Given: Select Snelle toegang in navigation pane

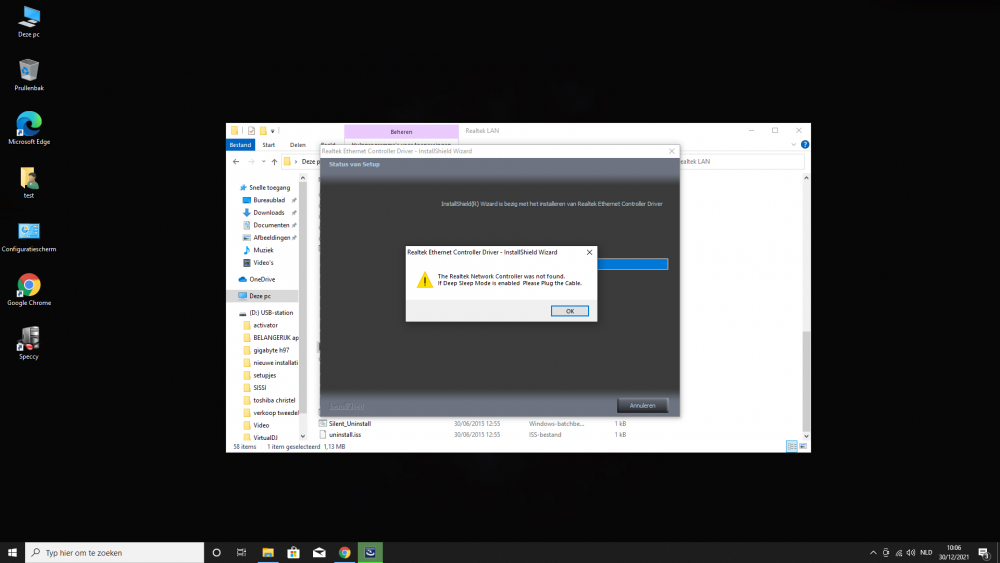Looking at the screenshot, I should point(269,187).
